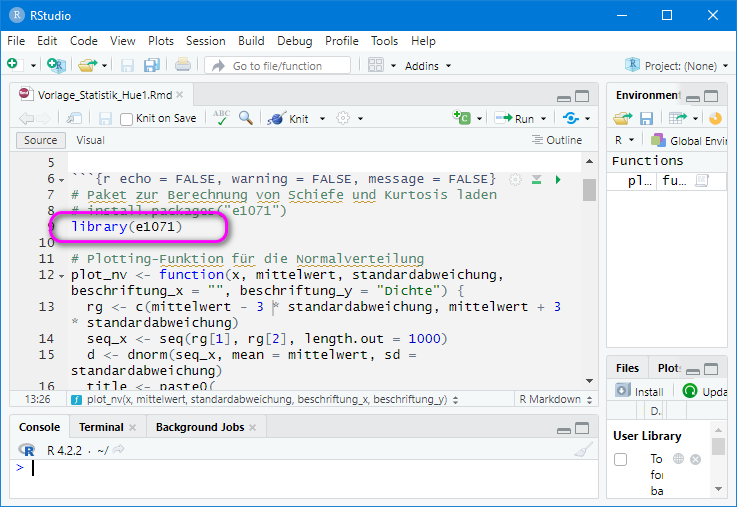Open the Tools menu

[x=384, y=41]
